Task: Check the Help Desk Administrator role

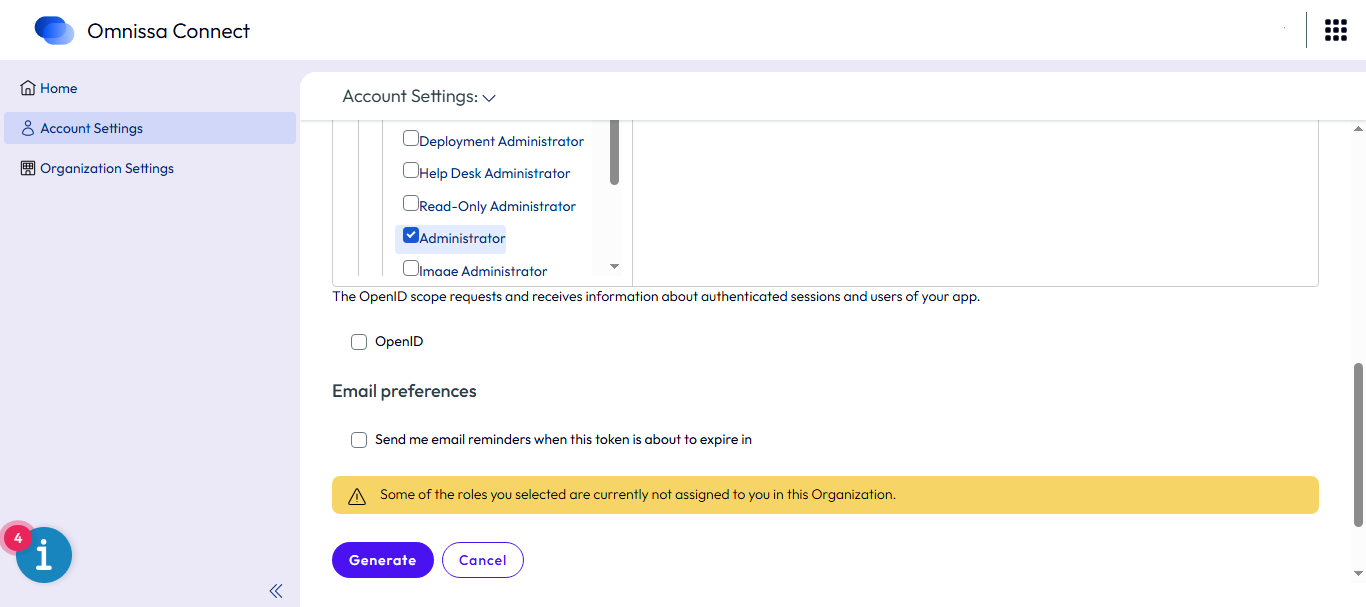Action: pyautogui.click(x=411, y=171)
